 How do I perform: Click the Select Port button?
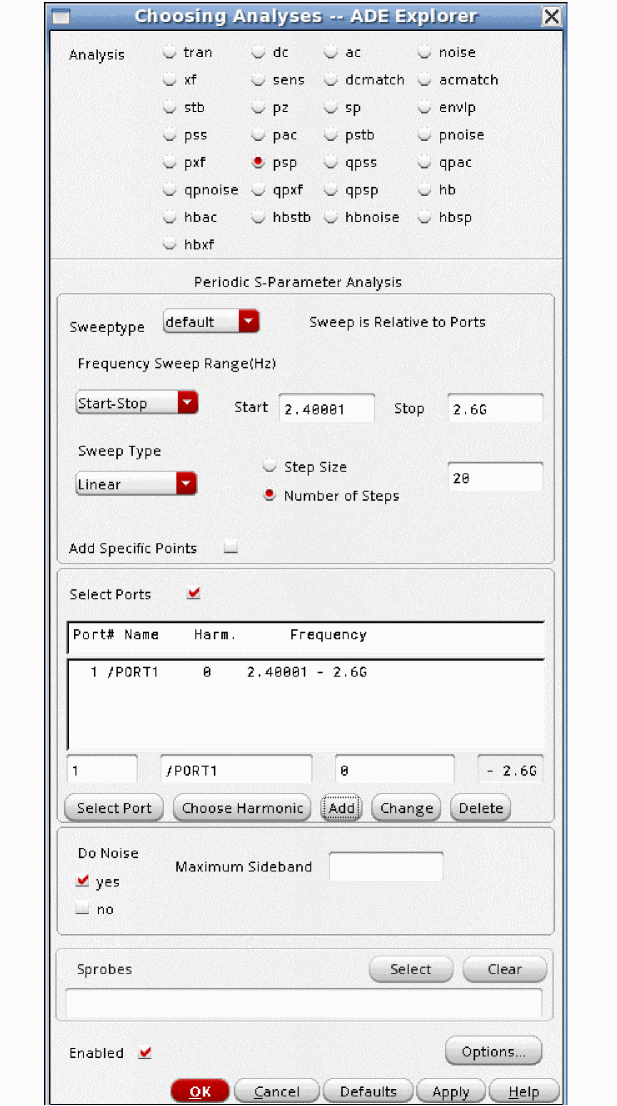[114, 808]
